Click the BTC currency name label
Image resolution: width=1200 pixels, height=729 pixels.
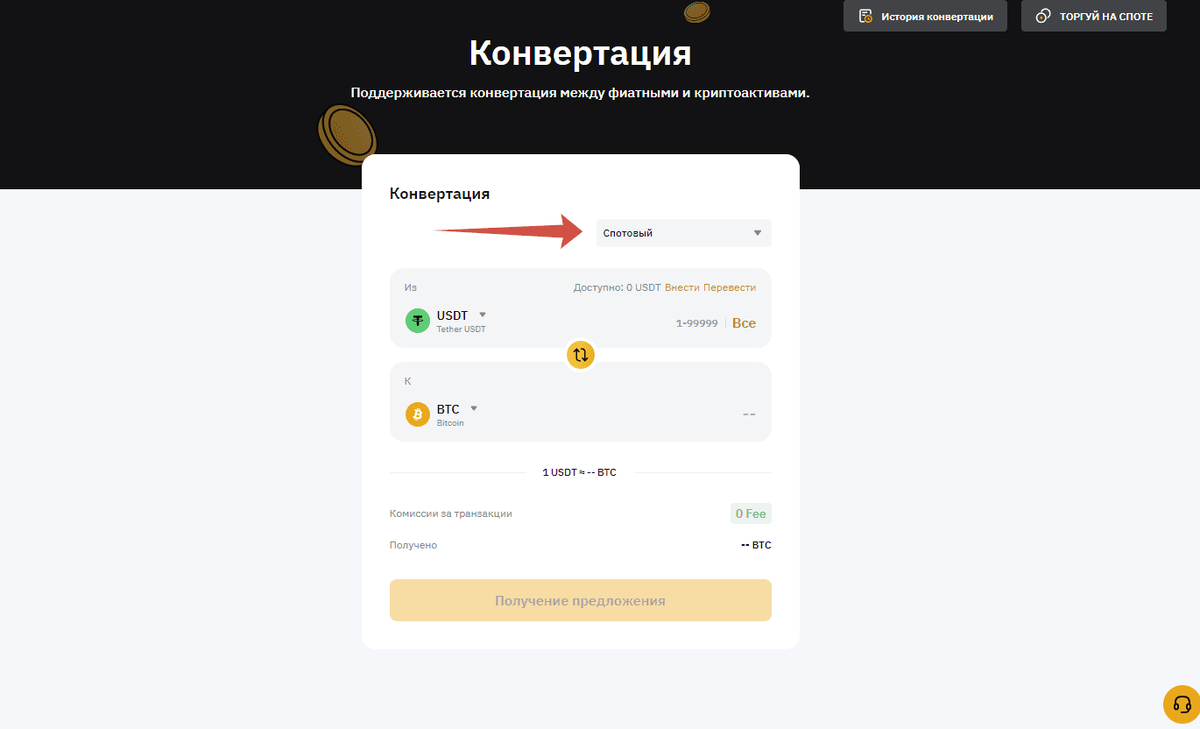click(448, 409)
